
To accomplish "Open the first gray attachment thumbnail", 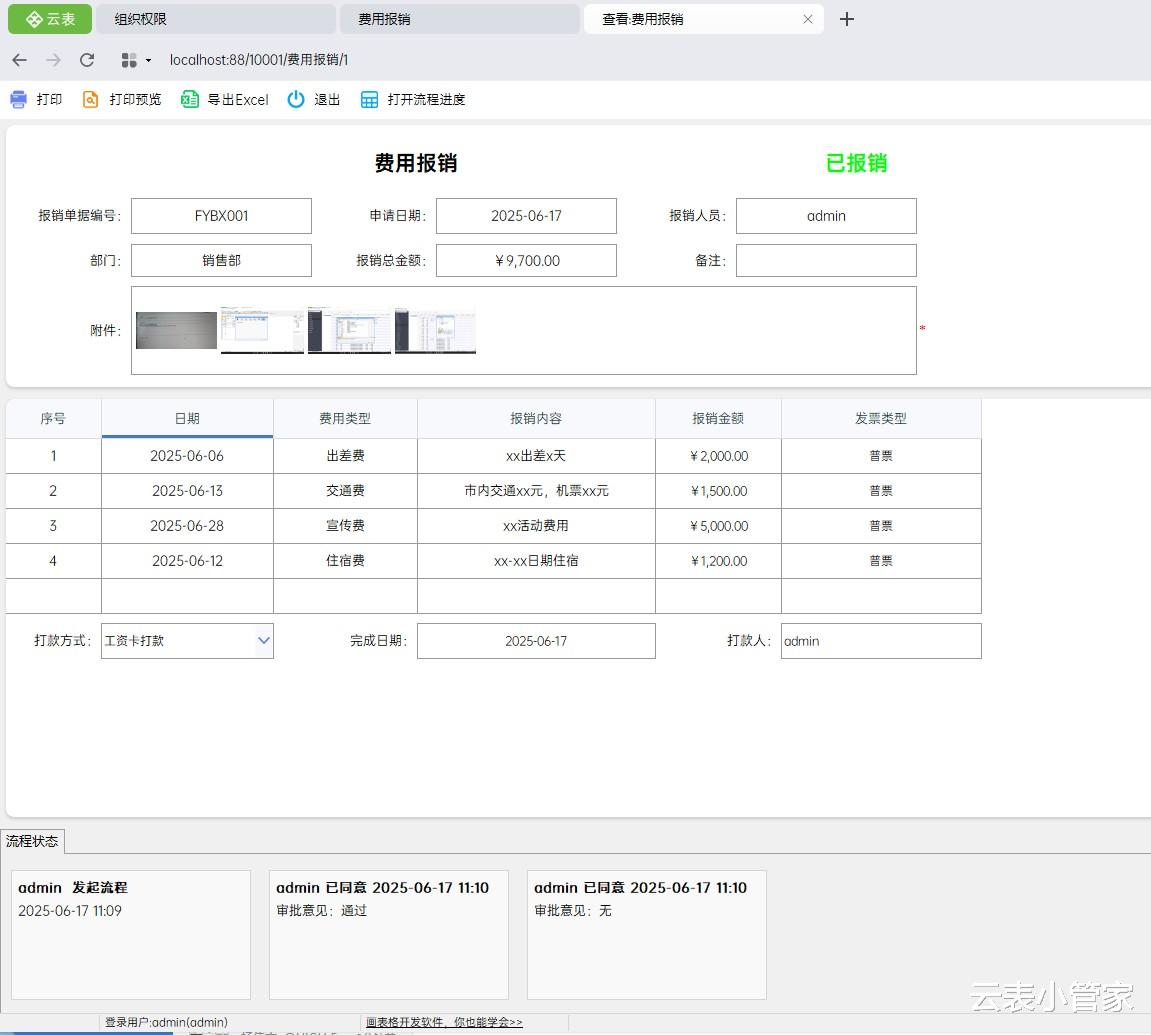I will click(x=176, y=330).
